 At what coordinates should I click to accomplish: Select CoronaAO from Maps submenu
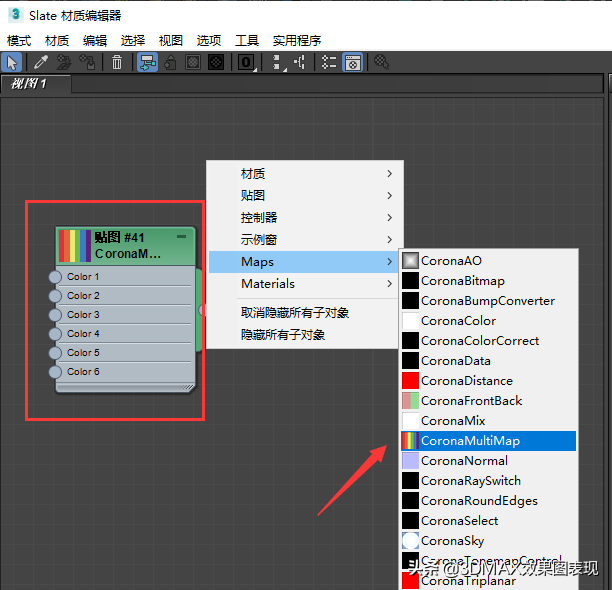[x=488, y=261]
